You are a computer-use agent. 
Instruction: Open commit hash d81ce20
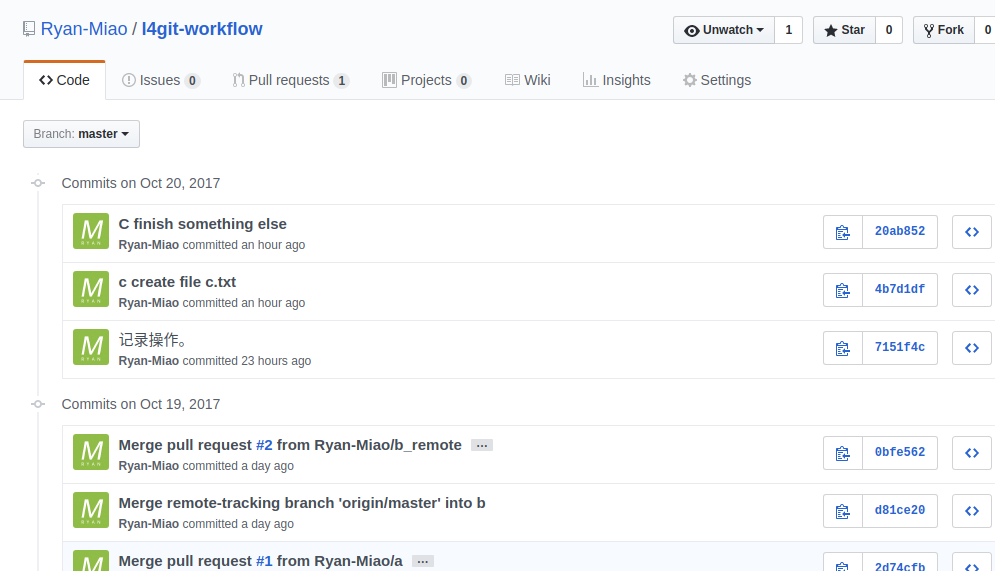[900, 511]
